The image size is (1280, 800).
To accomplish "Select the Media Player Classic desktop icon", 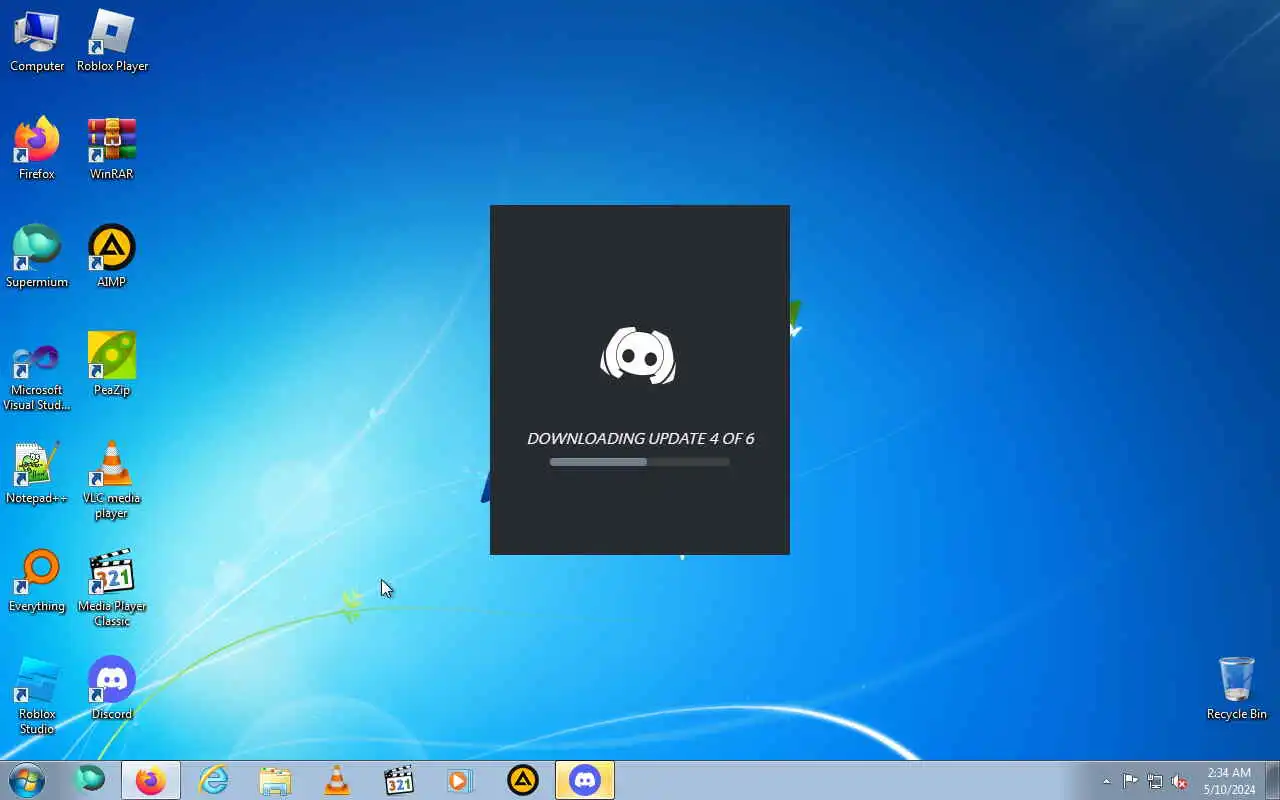I will click(x=112, y=588).
